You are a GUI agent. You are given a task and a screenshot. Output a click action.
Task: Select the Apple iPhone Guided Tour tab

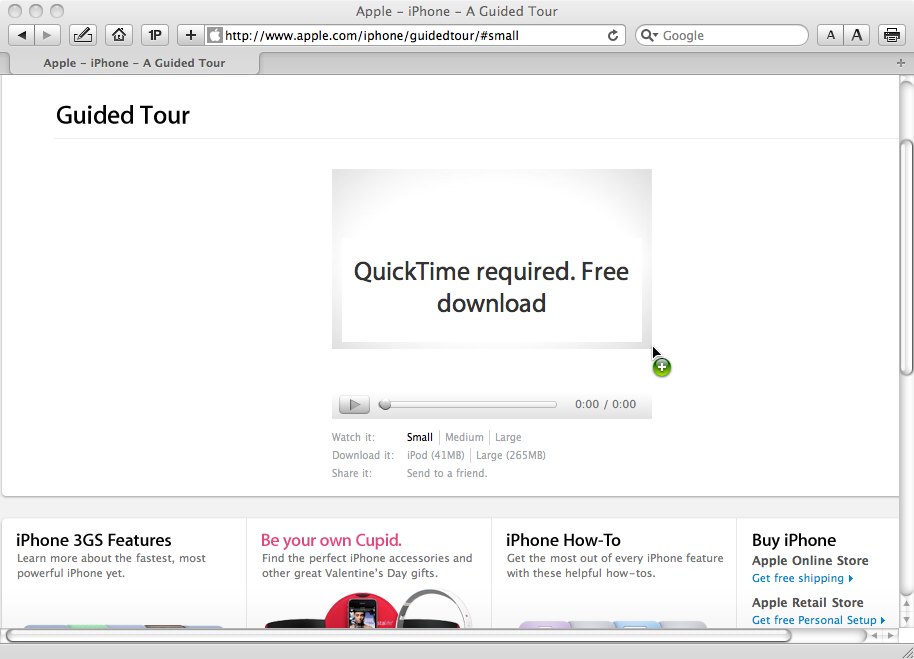tap(134, 63)
